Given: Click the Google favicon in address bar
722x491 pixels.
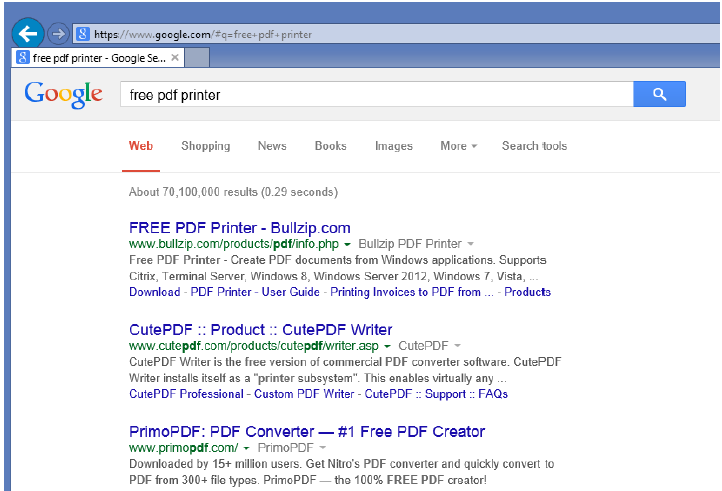Looking at the screenshot, I should [82, 34].
